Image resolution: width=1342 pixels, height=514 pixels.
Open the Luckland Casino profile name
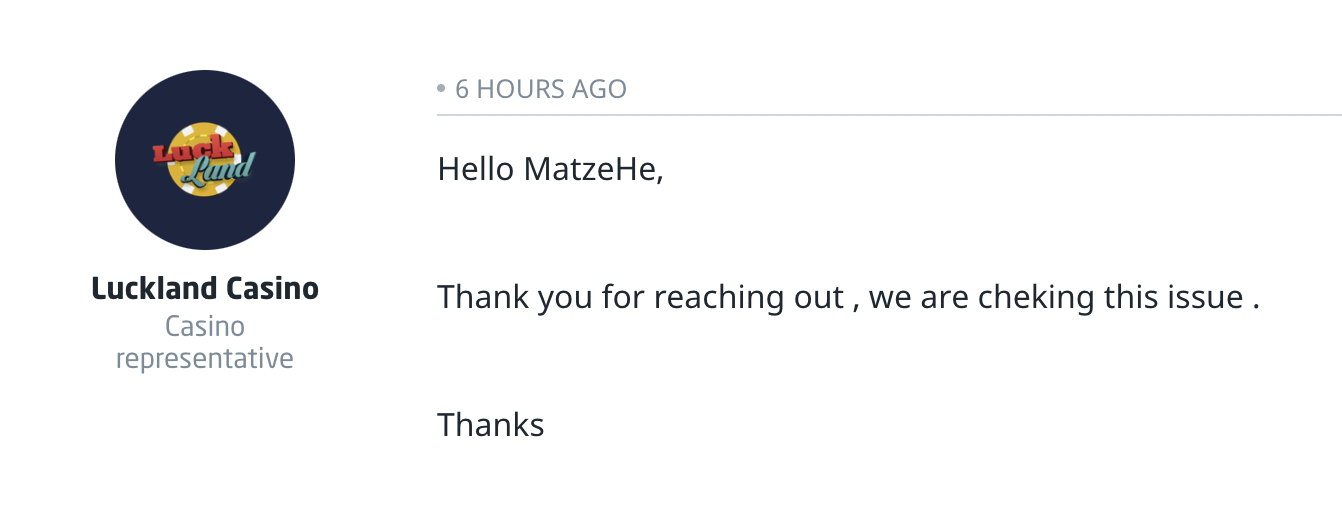click(x=205, y=289)
